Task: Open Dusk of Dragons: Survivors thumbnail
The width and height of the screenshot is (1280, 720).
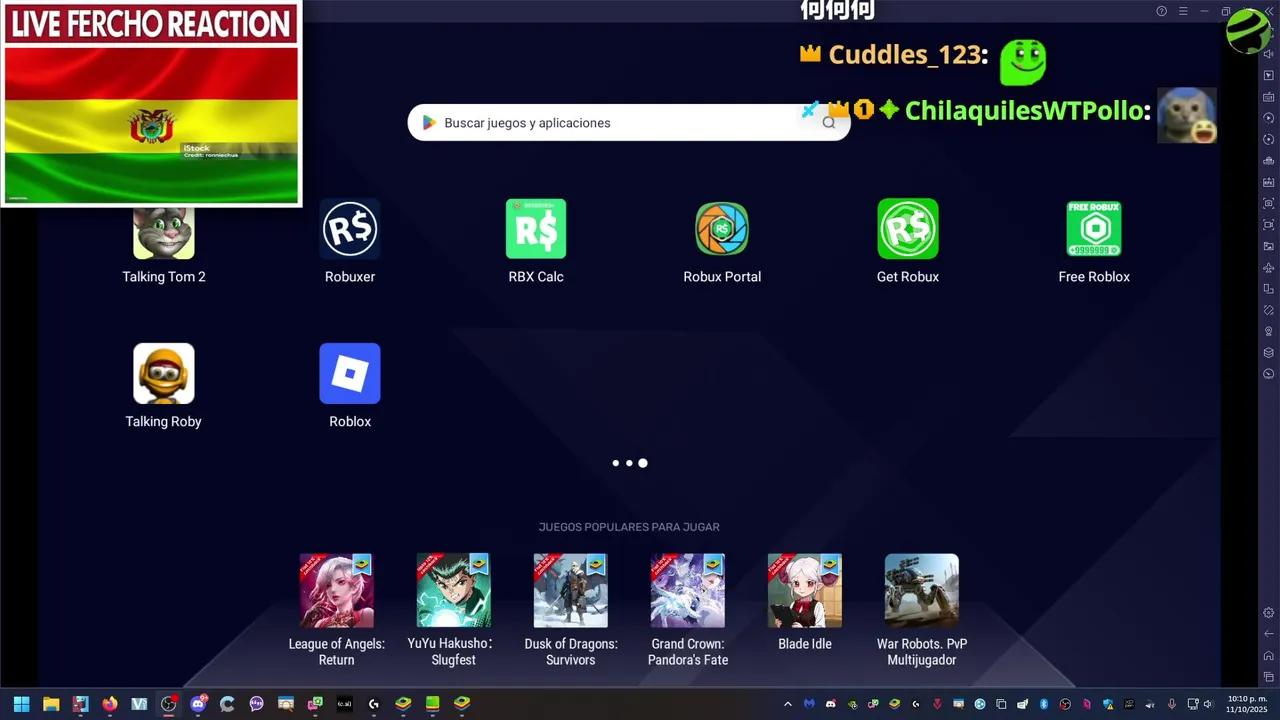Action: click(x=571, y=591)
